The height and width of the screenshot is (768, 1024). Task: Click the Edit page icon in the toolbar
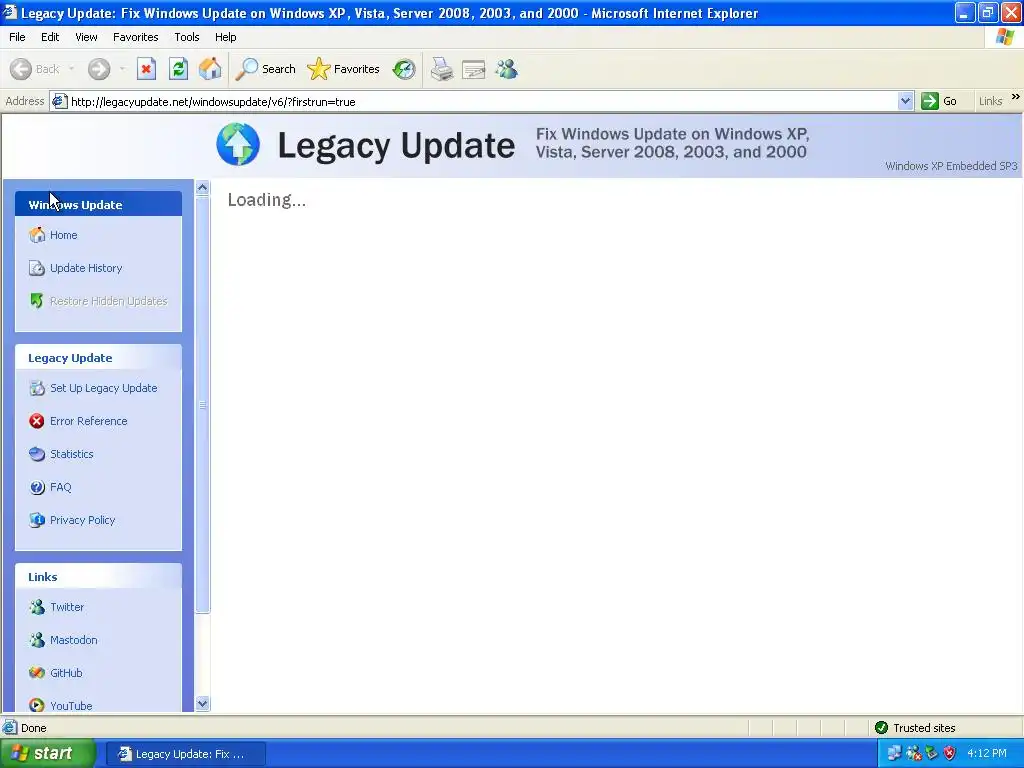point(473,69)
